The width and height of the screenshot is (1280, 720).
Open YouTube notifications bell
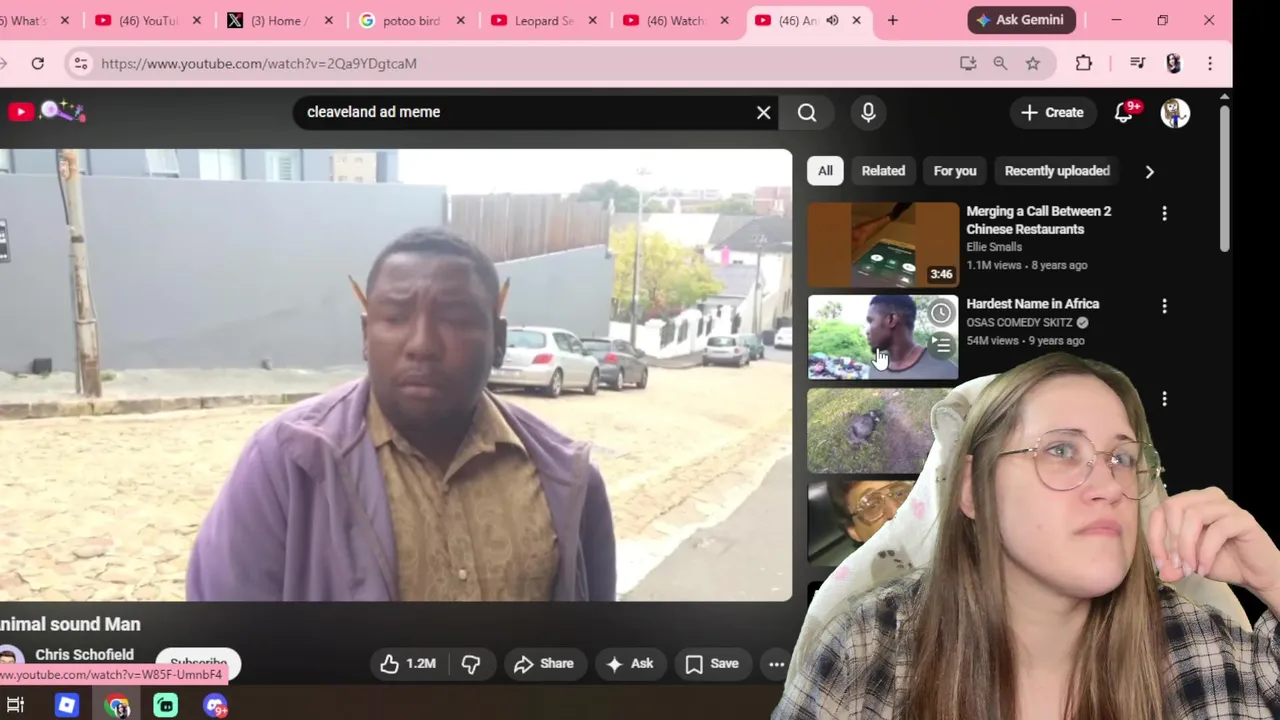coord(1124,112)
